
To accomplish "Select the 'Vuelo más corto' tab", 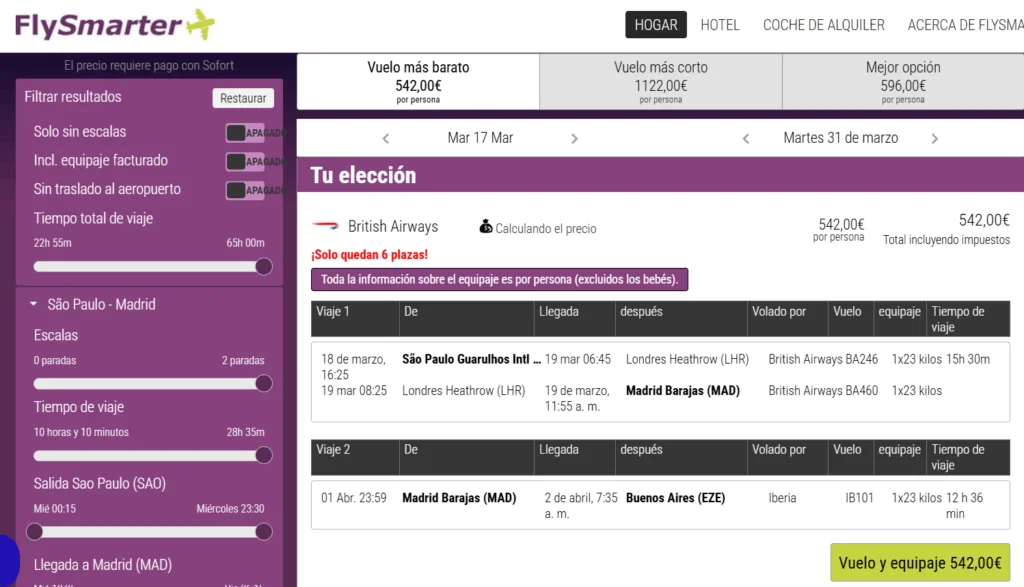I will point(660,81).
